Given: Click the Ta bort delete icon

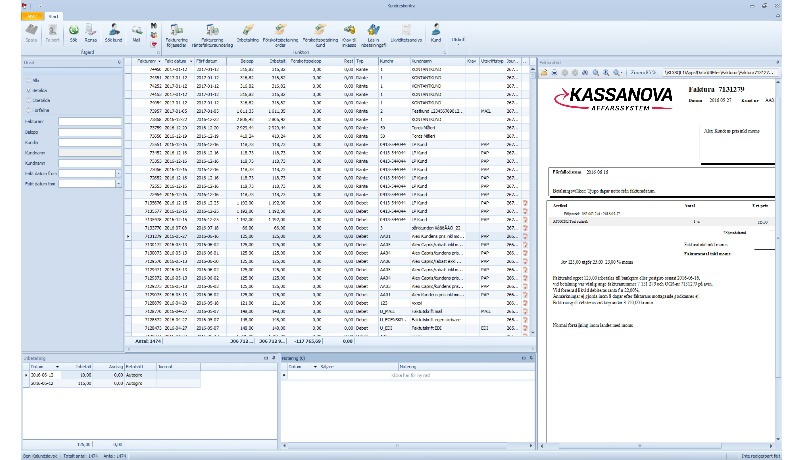Looking at the screenshot, I should click(53, 33).
